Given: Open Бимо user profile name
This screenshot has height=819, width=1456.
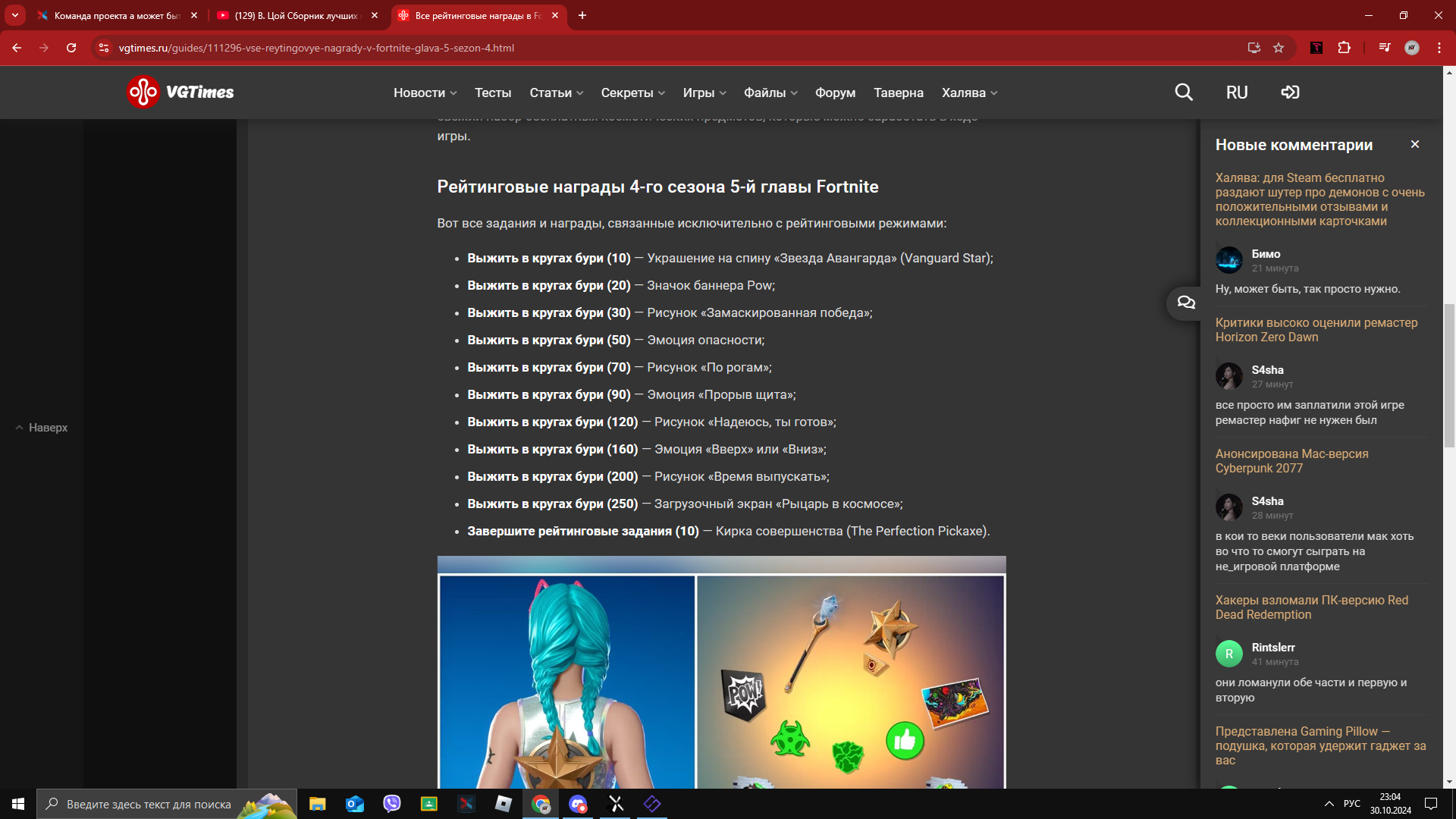Looking at the screenshot, I should (1266, 254).
